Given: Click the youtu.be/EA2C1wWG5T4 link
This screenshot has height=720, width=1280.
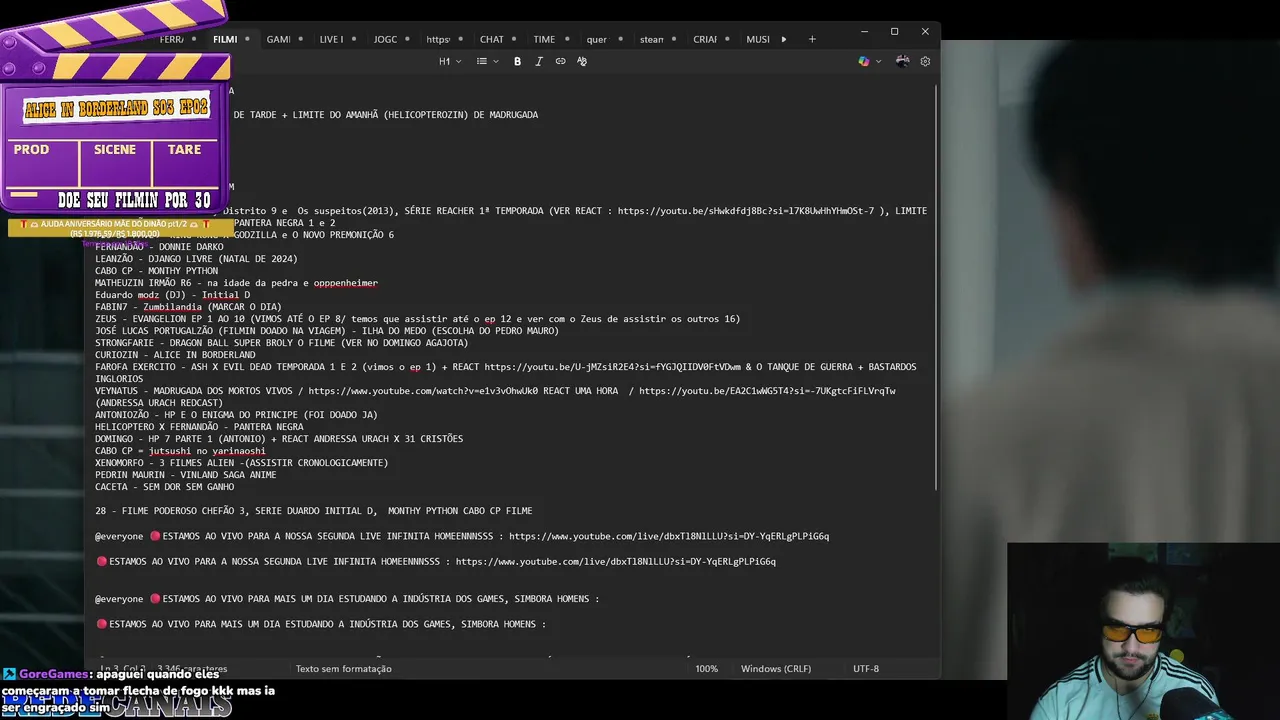Looking at the screenshot, I should tap(767, 391).
